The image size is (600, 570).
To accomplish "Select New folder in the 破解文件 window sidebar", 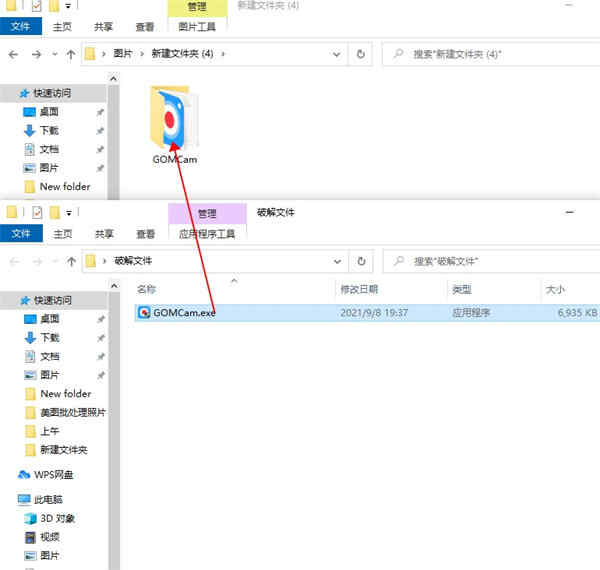I will pyautogui.click(x=66, y=394).
